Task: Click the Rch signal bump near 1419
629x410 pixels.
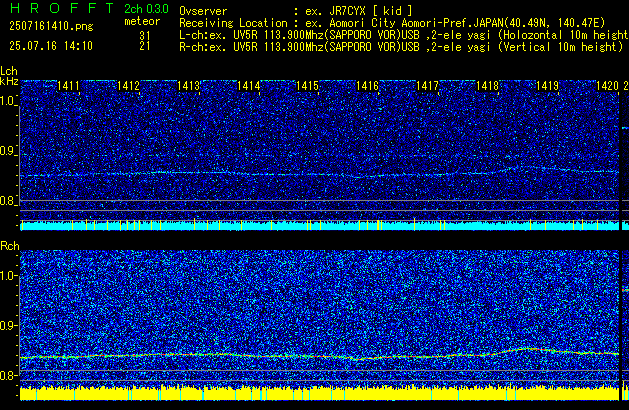Action: [x=530, y=350]
